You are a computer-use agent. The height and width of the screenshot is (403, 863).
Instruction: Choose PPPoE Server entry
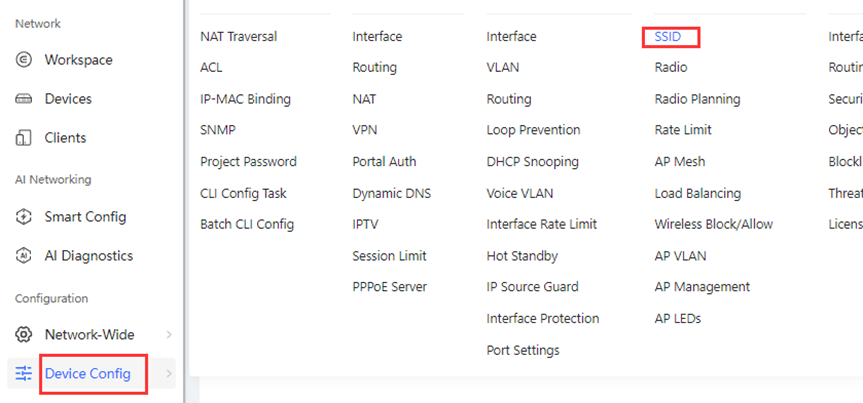[389, 287]
